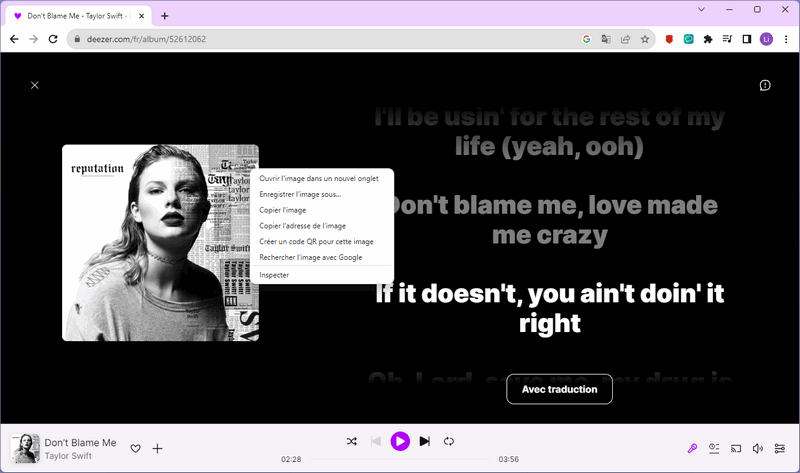Click the Avec traduction button

[559, 389]
